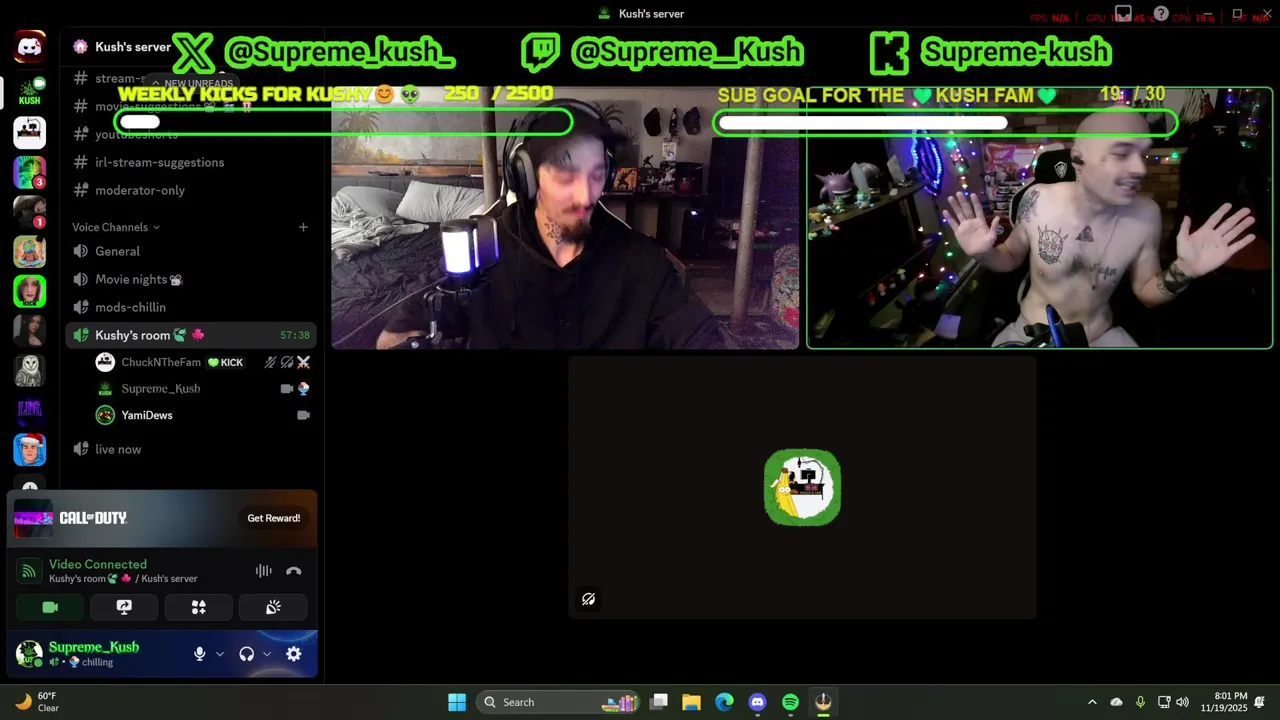Screen dimensions: 1280x720
Task: Select the Kushy's room voice channel
Action: (191, 335)
